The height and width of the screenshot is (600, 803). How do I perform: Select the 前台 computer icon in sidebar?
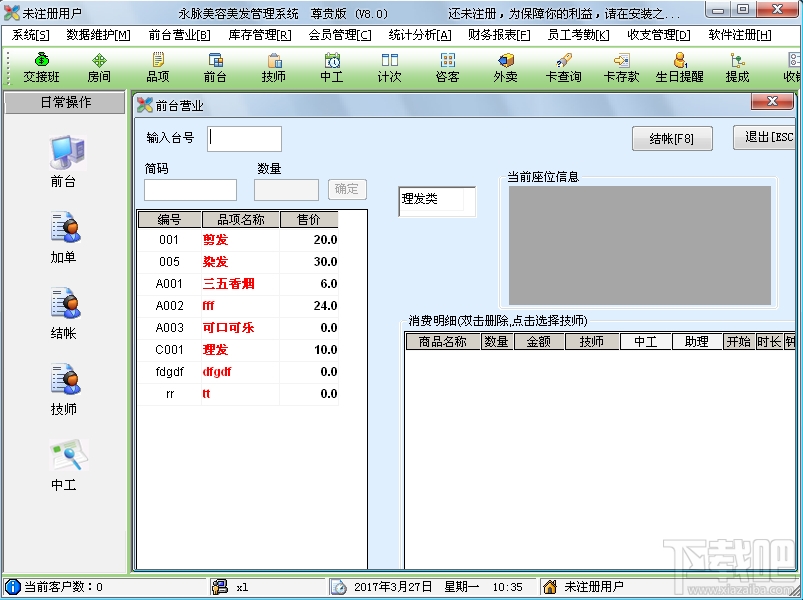coord(68,153)
